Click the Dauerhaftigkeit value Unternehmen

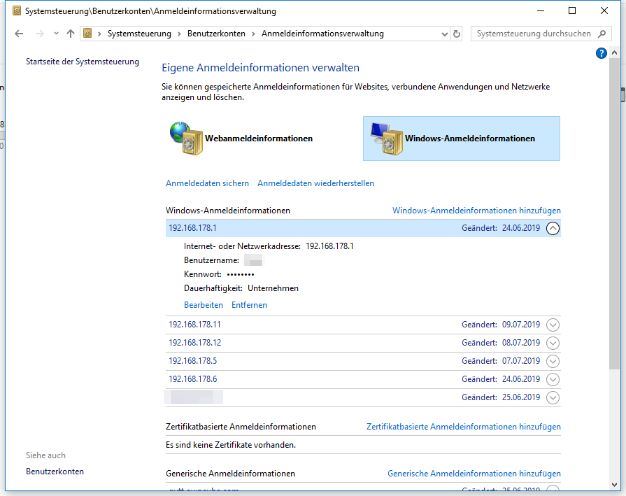[273, 288]
